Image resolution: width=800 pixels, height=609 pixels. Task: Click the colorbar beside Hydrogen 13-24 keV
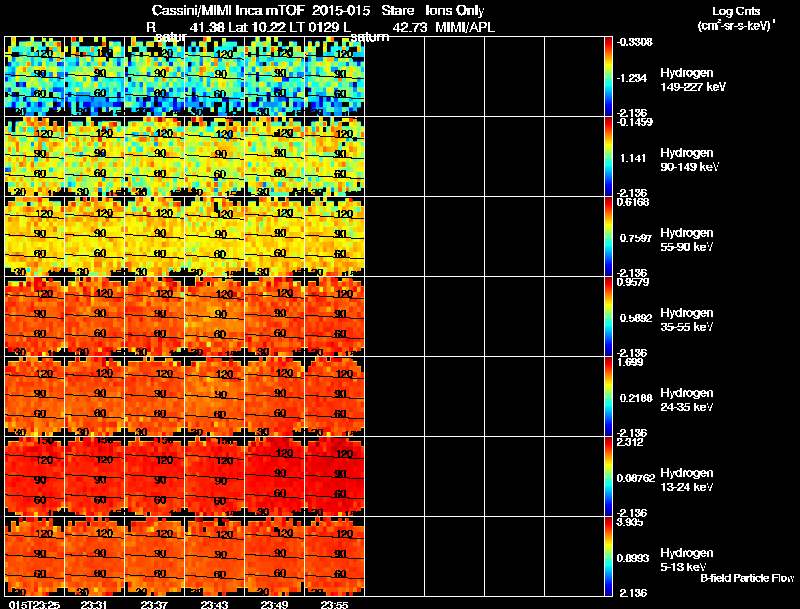pyautogui.click(x=608, y=477)
